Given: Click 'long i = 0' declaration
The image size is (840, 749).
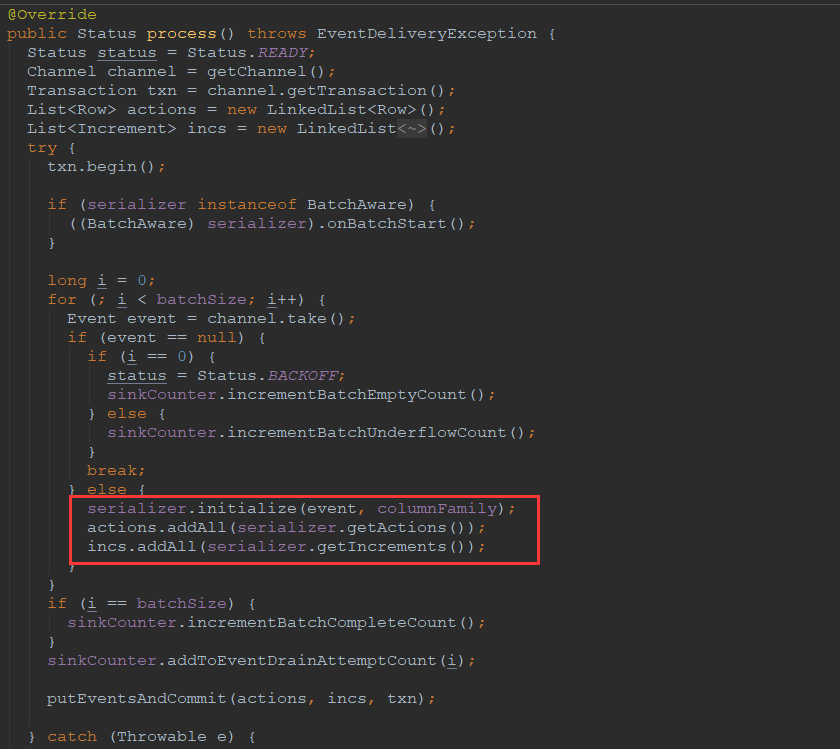Looking at the screenshot, I should (x=96, y=281).
